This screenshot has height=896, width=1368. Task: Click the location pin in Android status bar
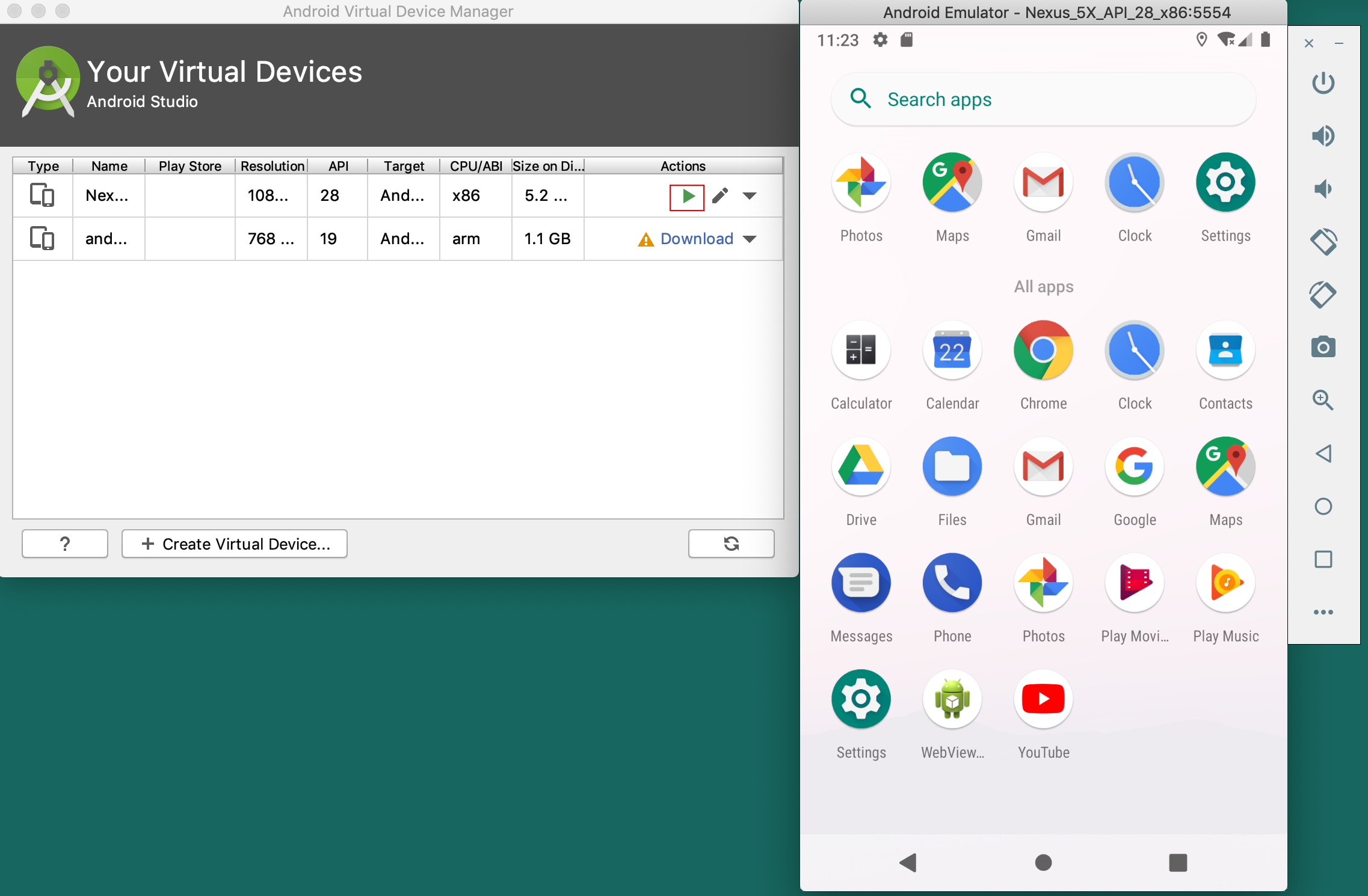pos(1201,40)
